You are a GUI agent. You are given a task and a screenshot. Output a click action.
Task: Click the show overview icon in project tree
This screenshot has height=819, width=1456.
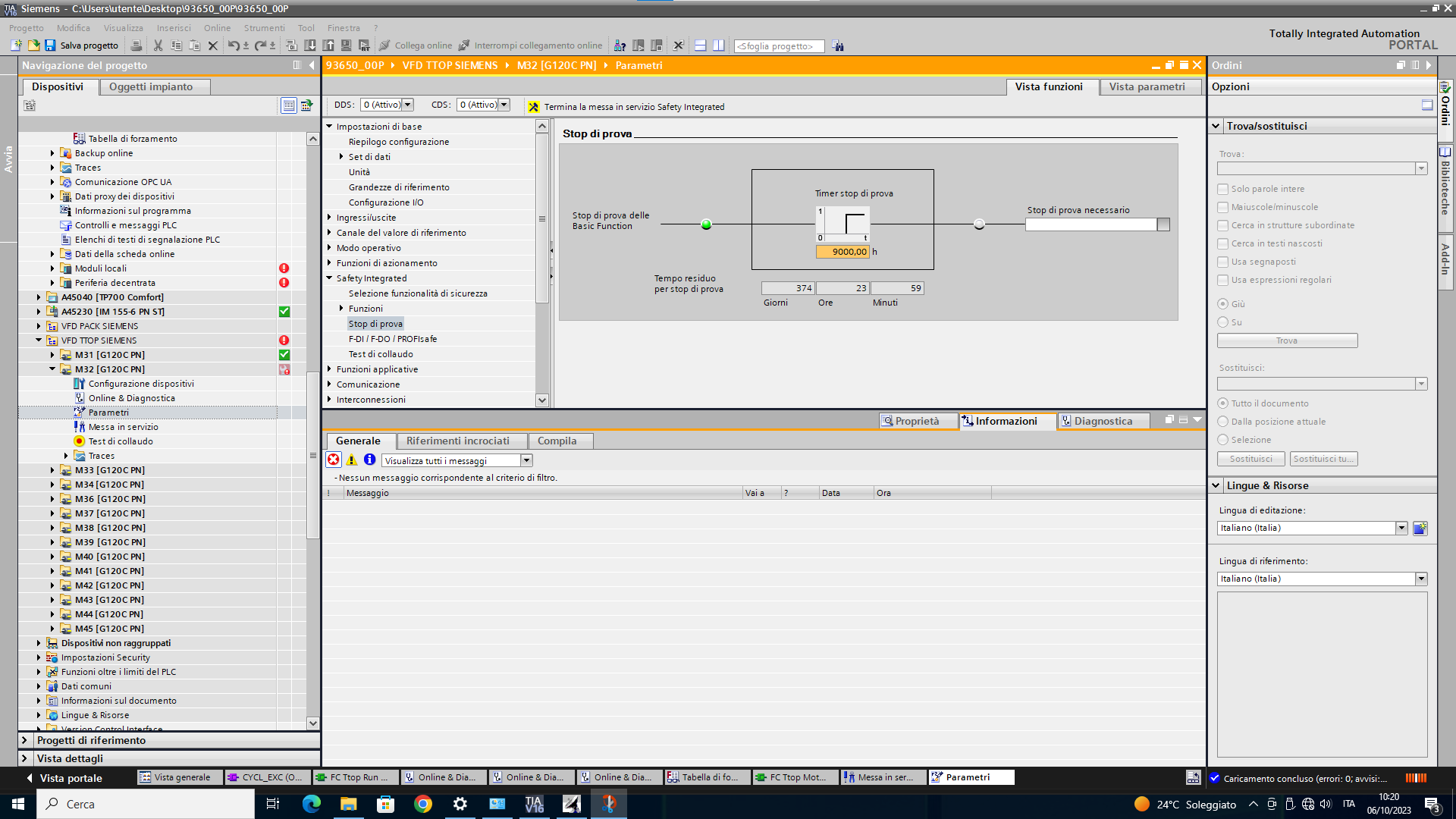pos(289,105)
